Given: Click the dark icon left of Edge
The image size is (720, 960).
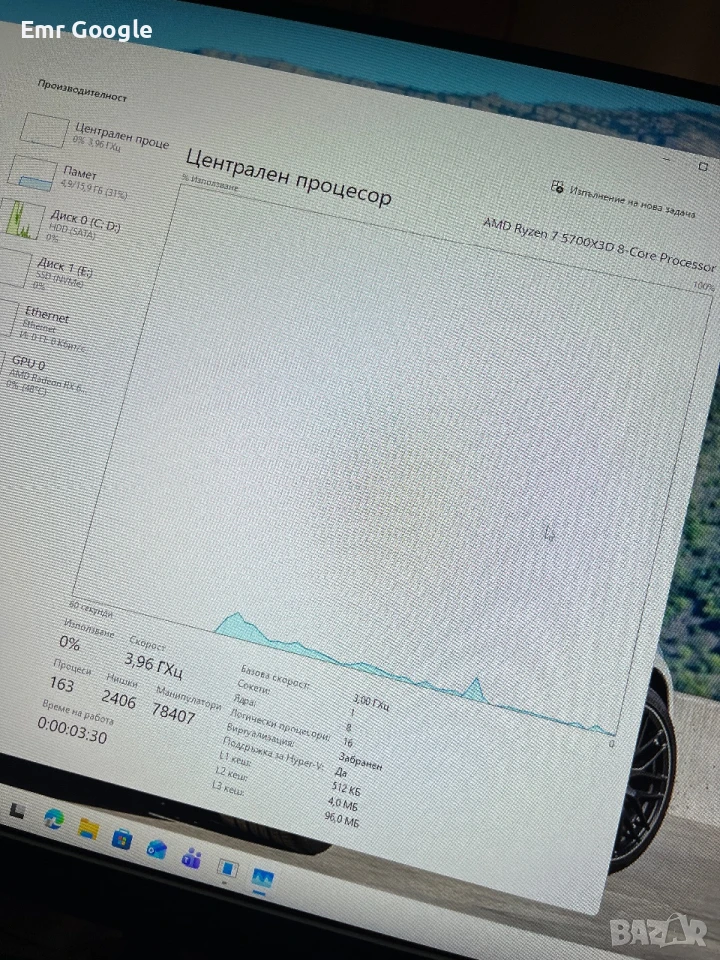Looking at the screenshot, I should [x=17, y=812].
